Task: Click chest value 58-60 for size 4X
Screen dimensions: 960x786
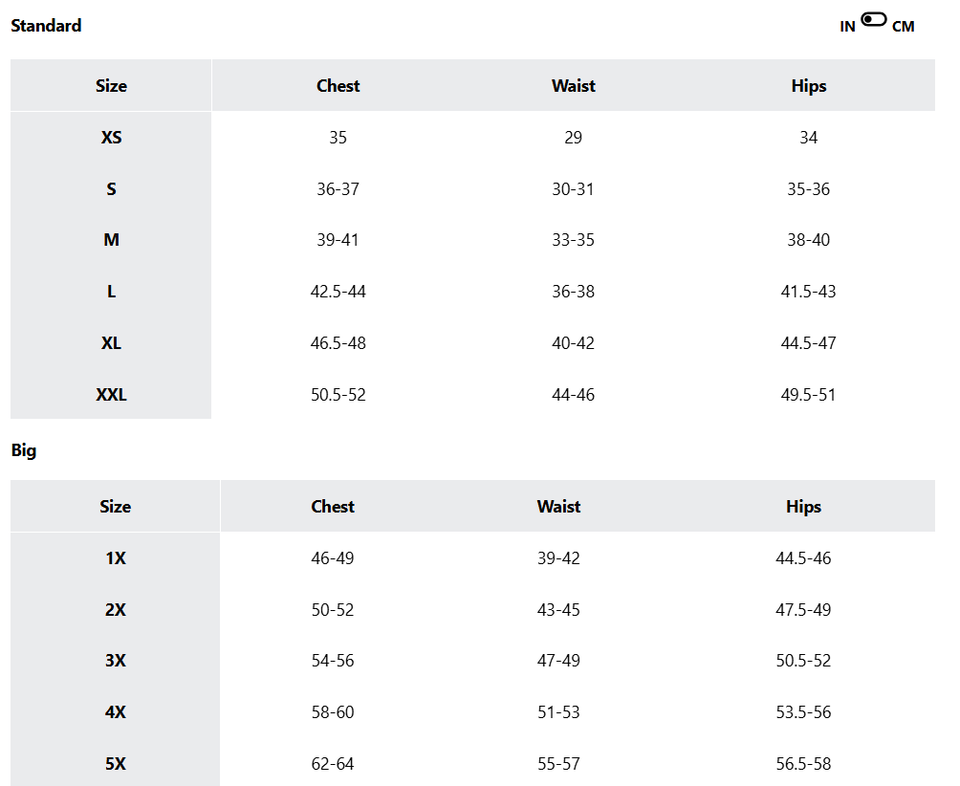Action: pos(333,713)
